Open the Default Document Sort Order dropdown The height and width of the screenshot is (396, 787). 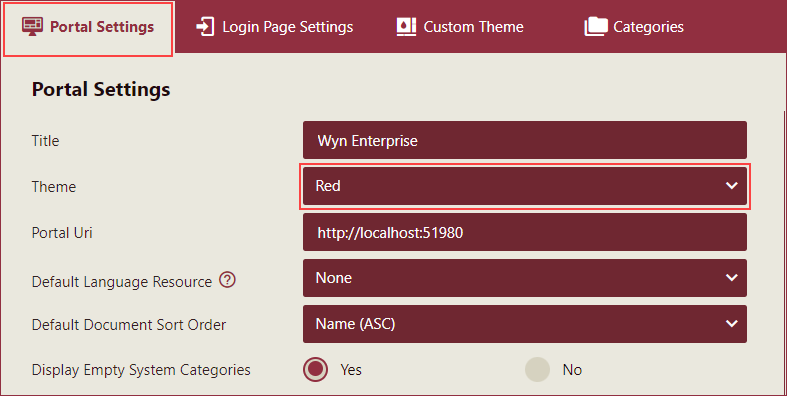pyautogui.click(x=524, y=324)
